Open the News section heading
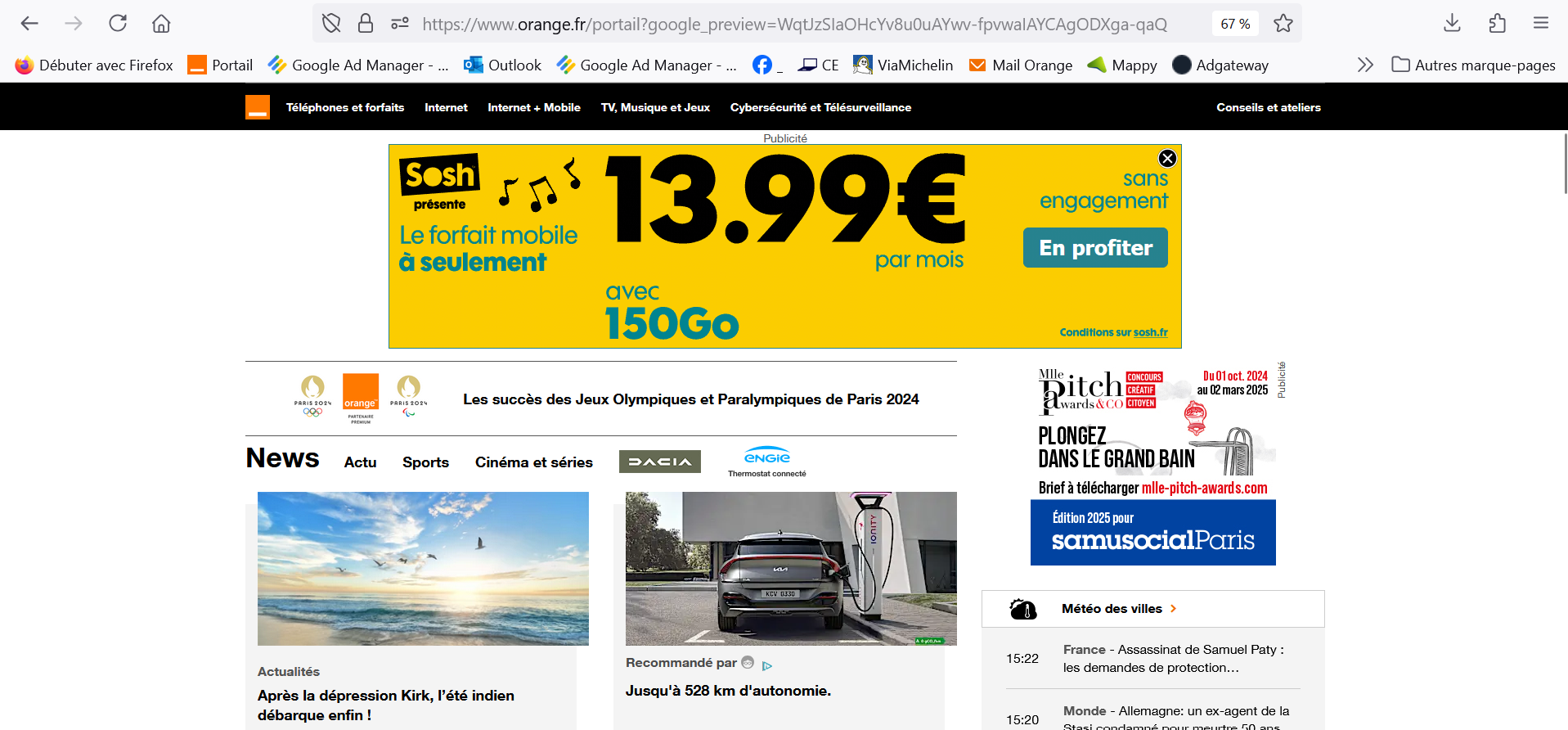 point(283,458)
